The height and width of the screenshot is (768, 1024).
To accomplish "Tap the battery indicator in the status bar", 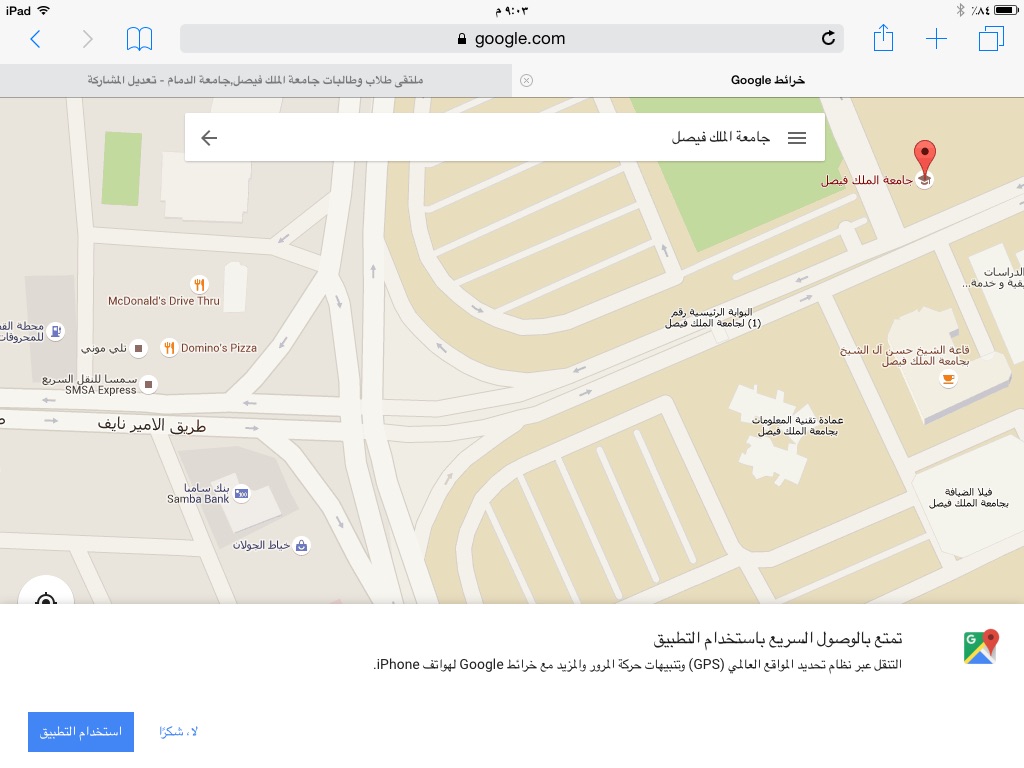I will click(x=1006, y=10).
